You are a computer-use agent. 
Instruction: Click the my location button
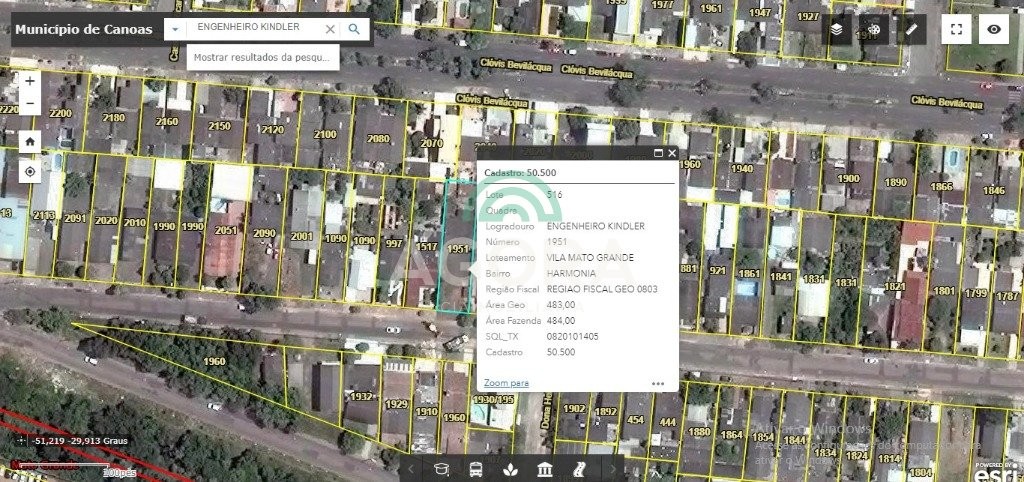click(x=30, y=172)
